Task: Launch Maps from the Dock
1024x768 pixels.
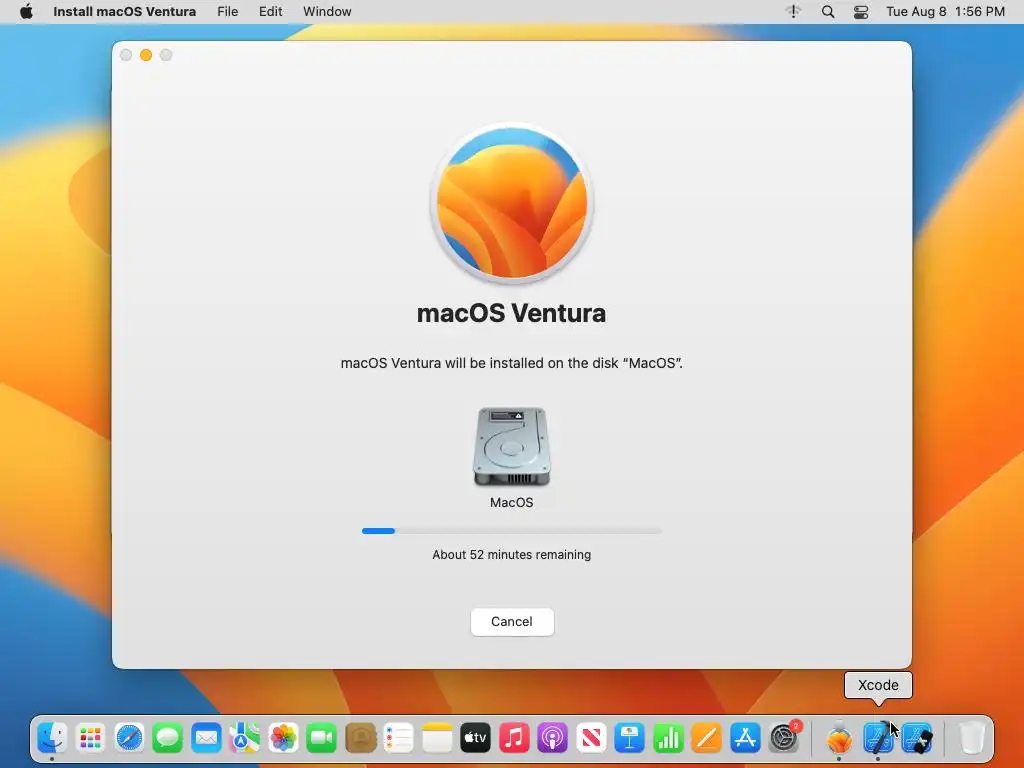Action: click(x=244, y=738)
